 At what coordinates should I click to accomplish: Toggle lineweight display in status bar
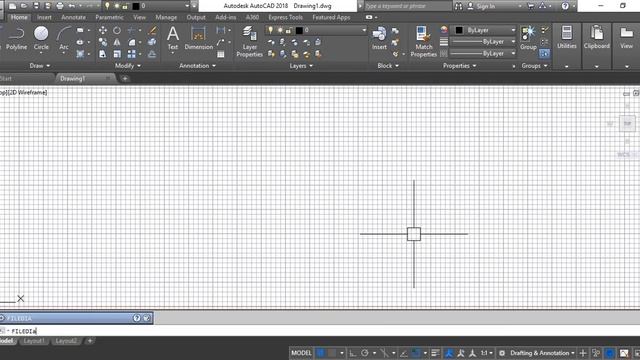(x=435, y=353)
